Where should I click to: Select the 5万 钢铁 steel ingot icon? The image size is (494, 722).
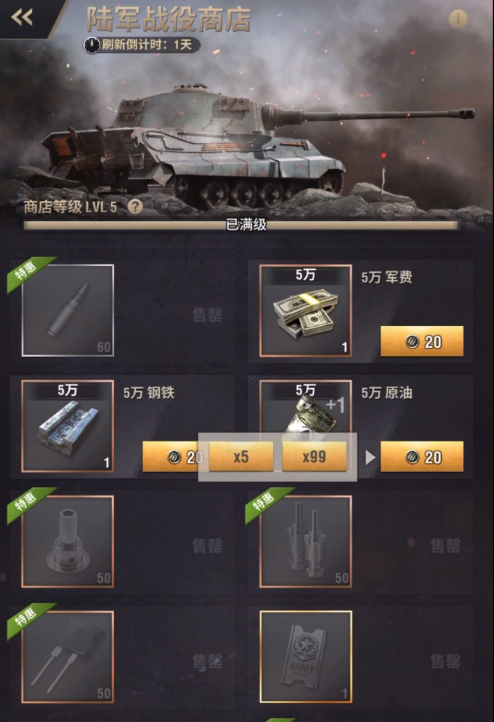tap(68, 426)
